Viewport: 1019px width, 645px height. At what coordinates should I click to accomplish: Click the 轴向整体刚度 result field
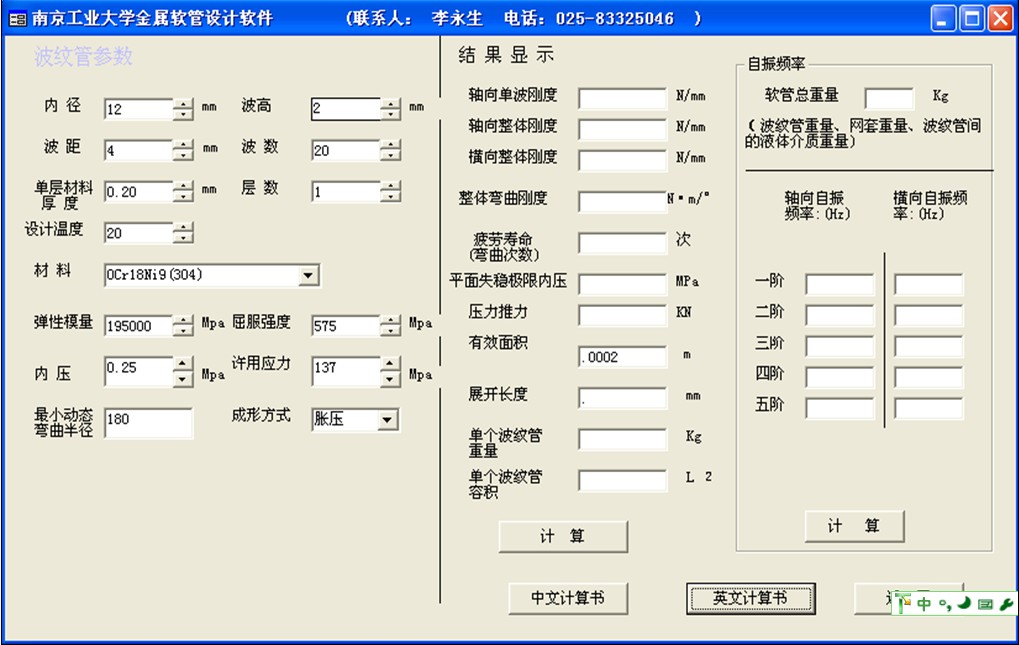pyautogui.click(x=623, y=129)
